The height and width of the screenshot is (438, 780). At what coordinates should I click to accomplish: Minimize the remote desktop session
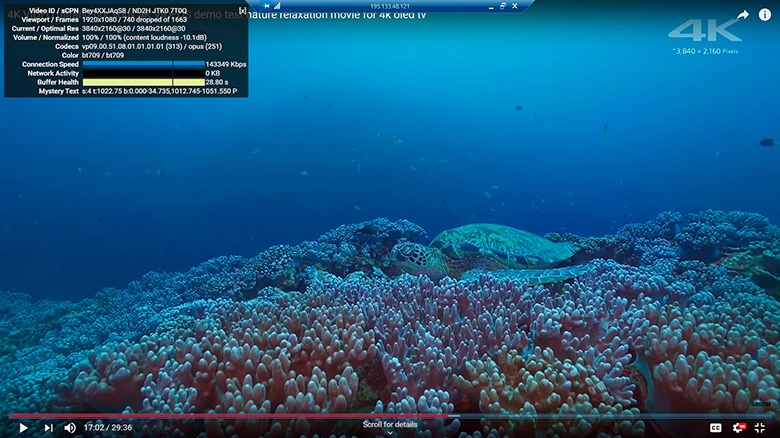tap(491, 6)
